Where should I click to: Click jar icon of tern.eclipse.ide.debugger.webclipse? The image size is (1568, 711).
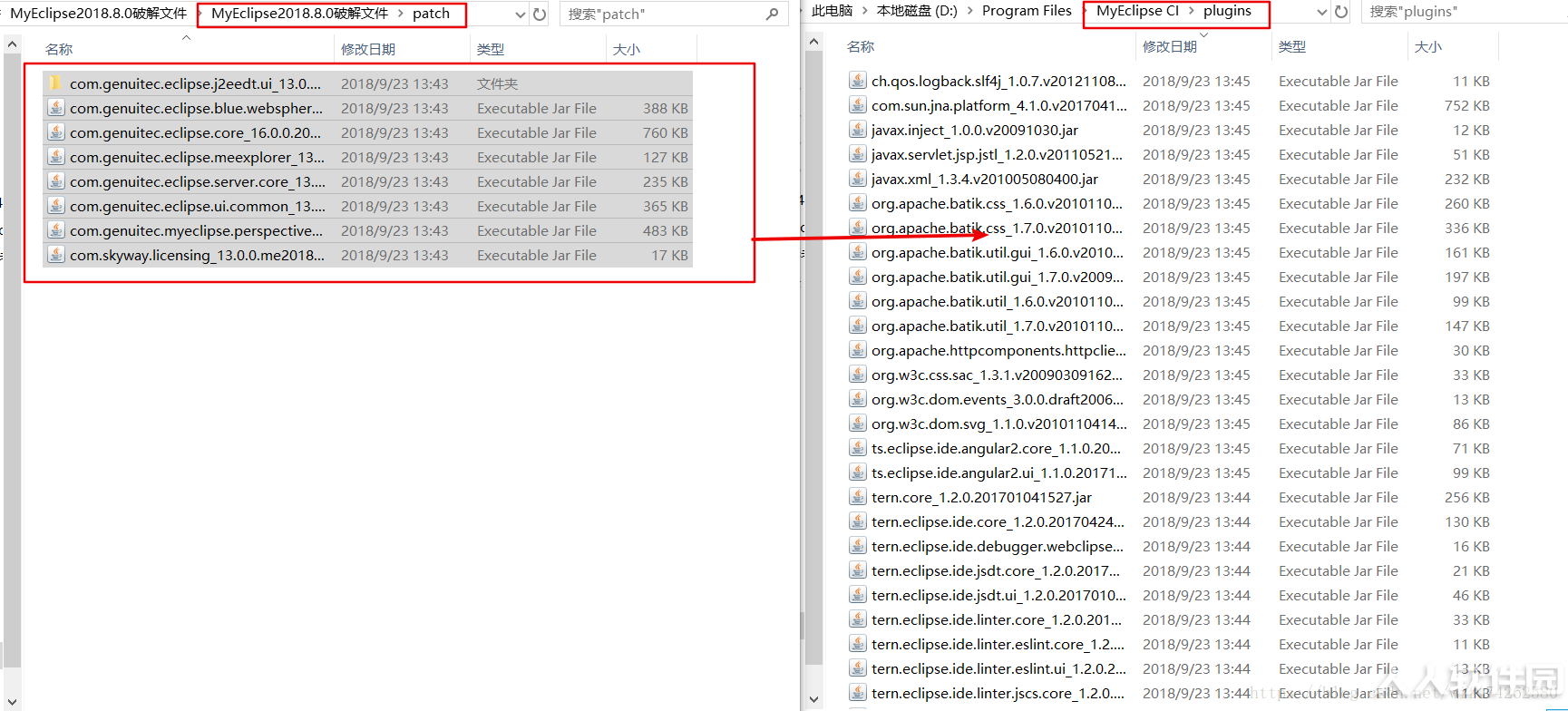(857, 546)
